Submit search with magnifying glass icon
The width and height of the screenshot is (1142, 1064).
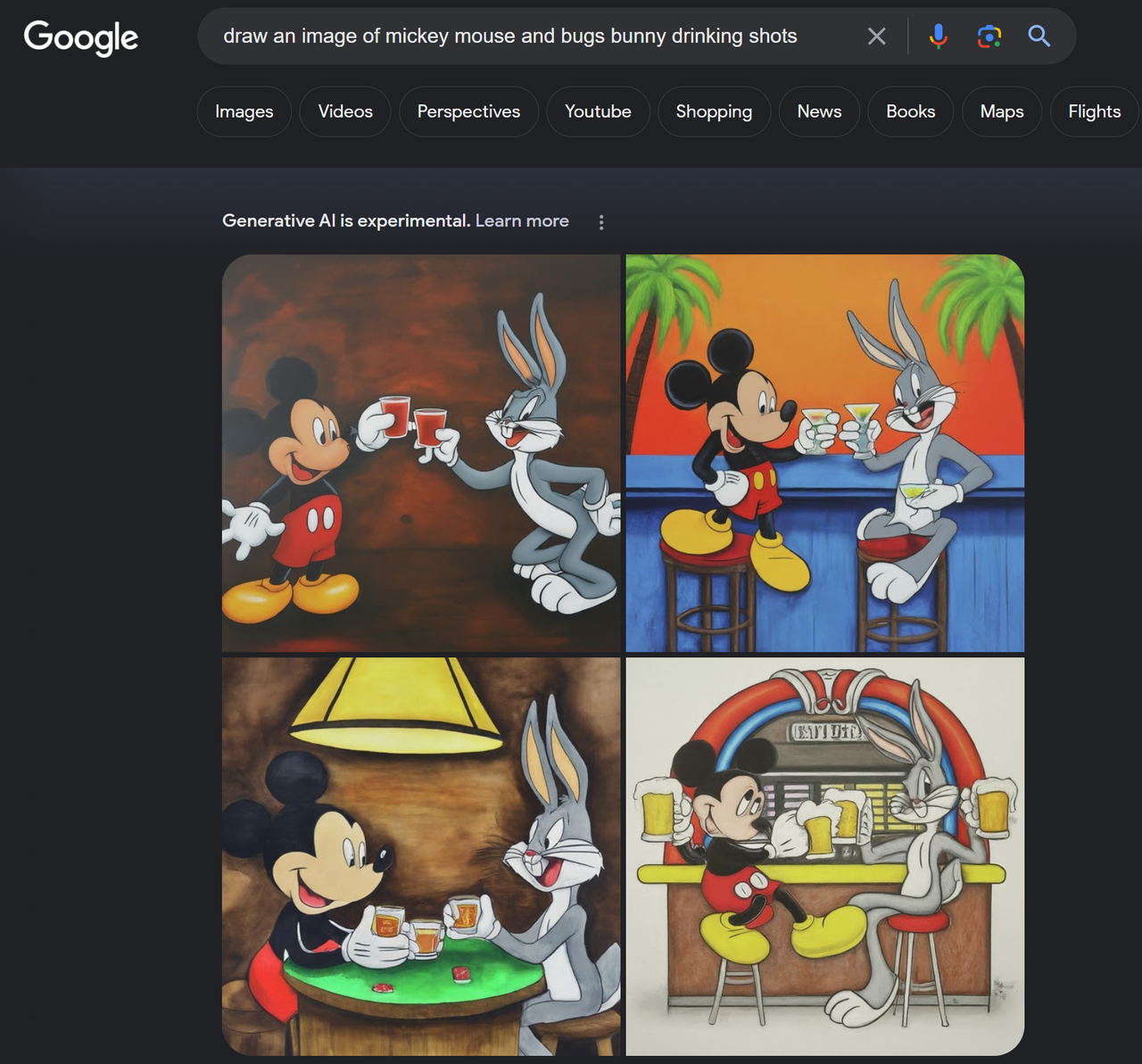tap(1039, 37)
